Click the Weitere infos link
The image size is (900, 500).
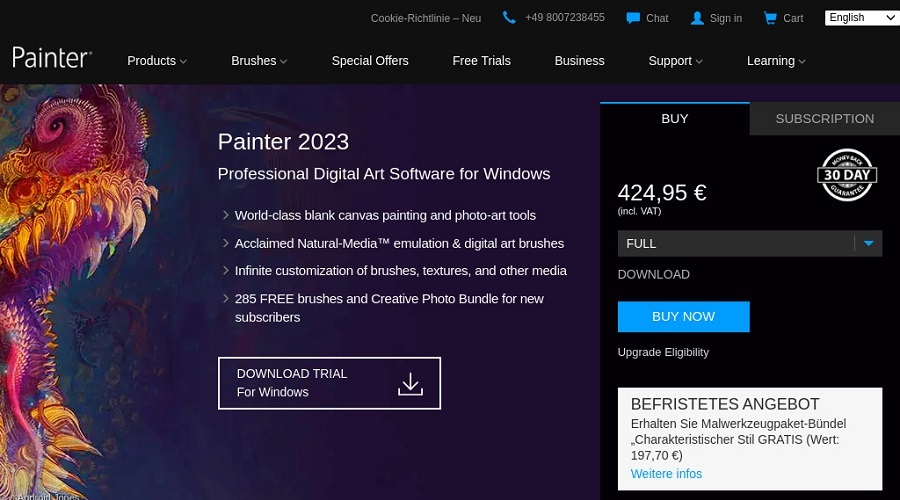click(x=666, y=474)
